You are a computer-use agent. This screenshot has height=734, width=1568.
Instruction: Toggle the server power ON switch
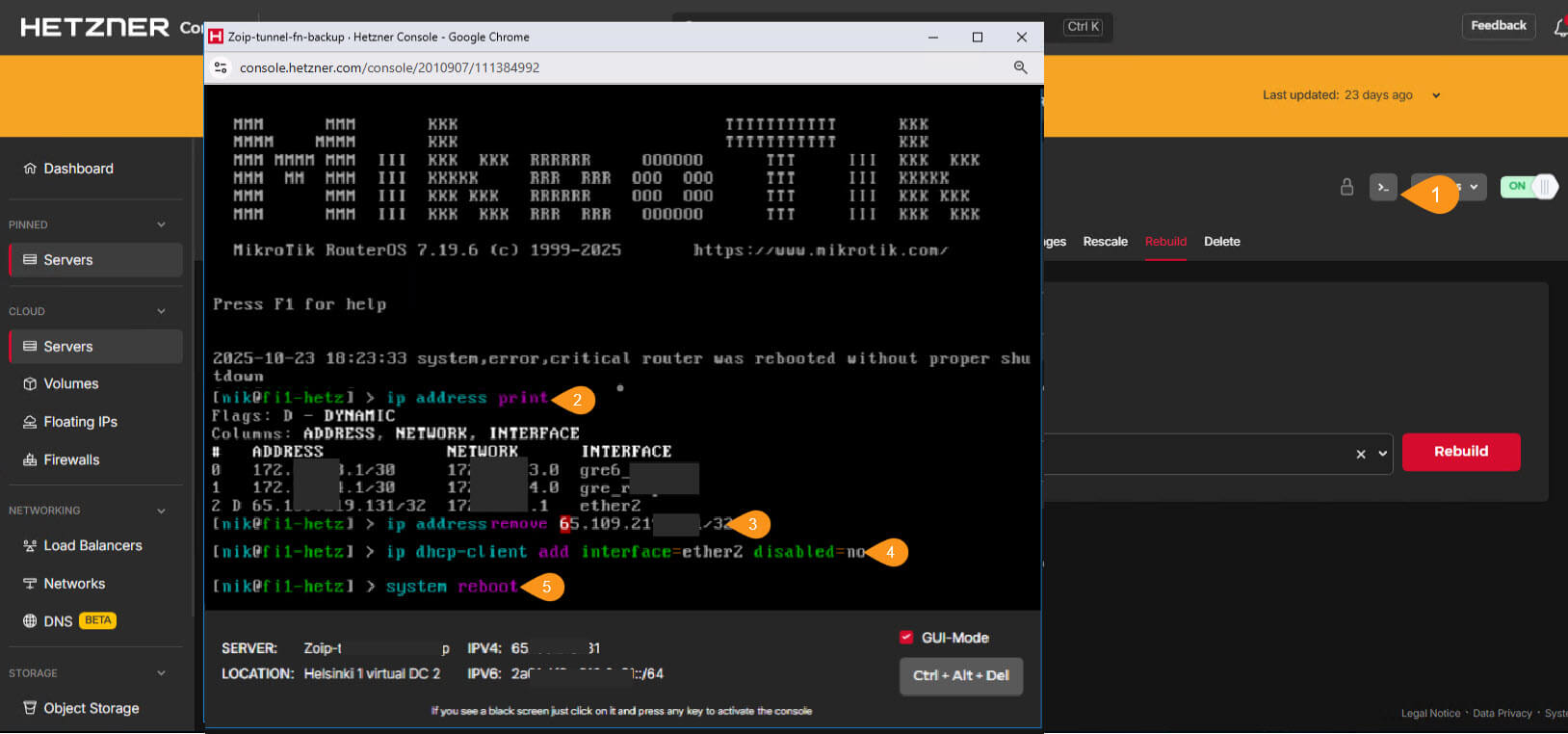pyautogui.click(x=1529, y=186)
